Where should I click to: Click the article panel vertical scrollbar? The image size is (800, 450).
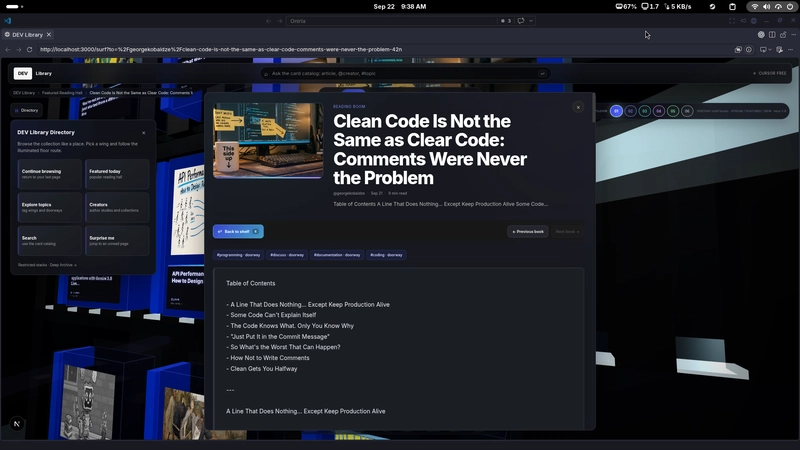click(x=593, y=108)
